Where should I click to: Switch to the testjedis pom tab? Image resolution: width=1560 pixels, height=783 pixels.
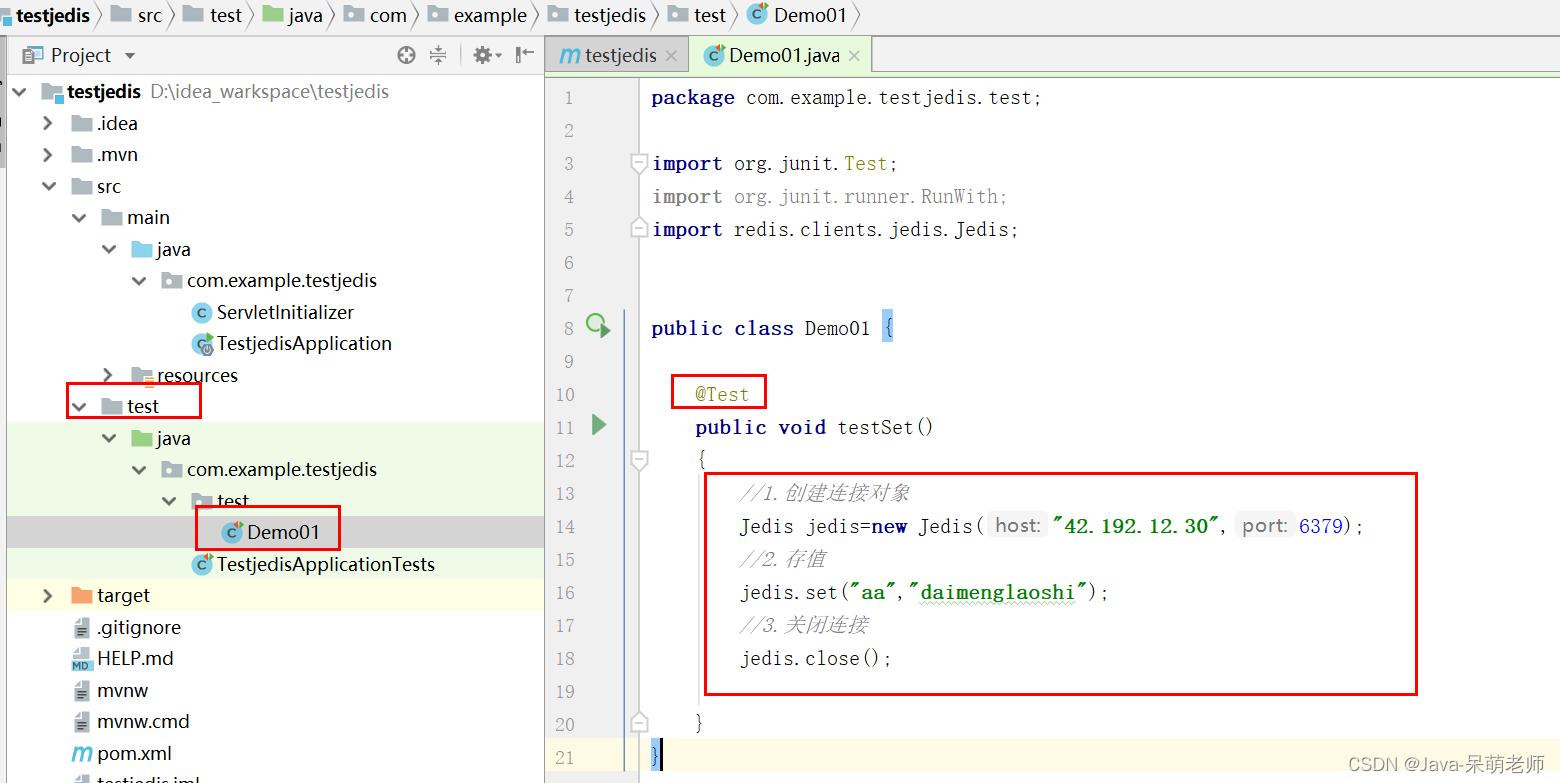[x=610, y=56]
